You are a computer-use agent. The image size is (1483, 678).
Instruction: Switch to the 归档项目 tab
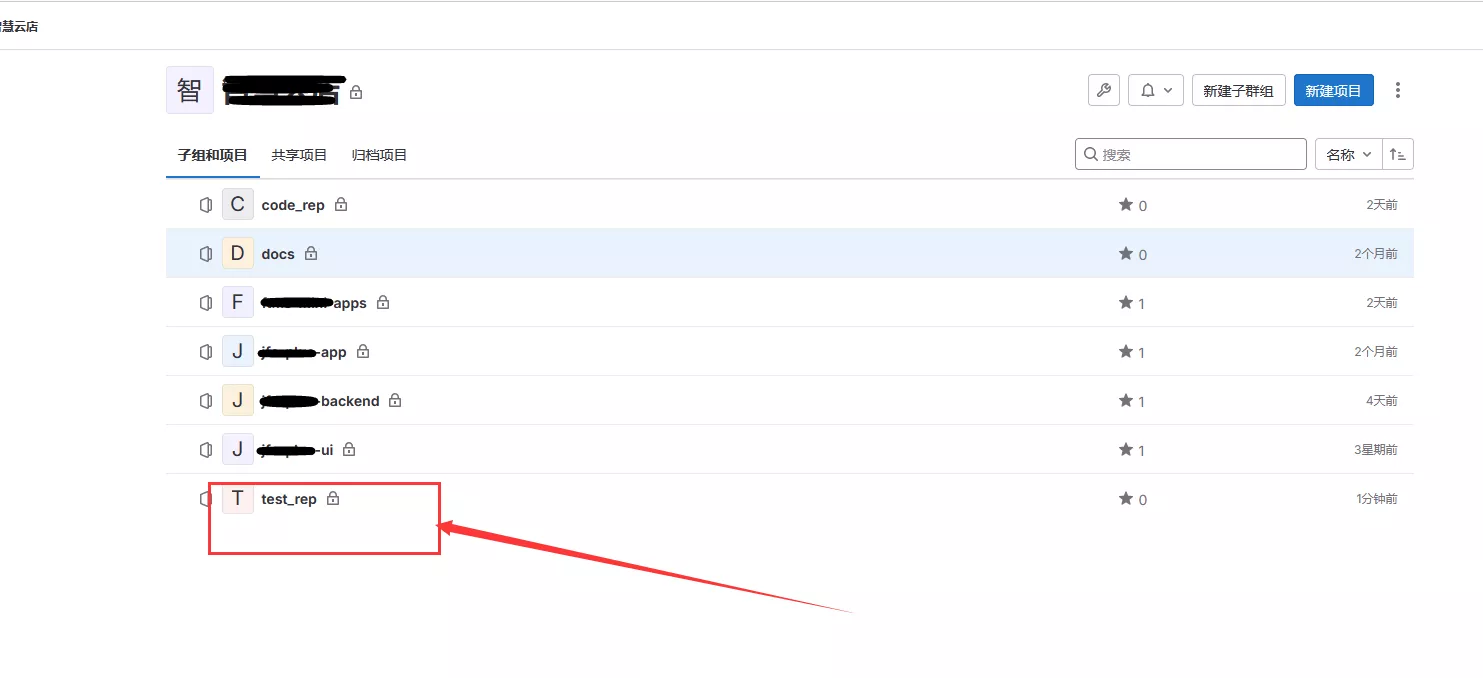379,155
